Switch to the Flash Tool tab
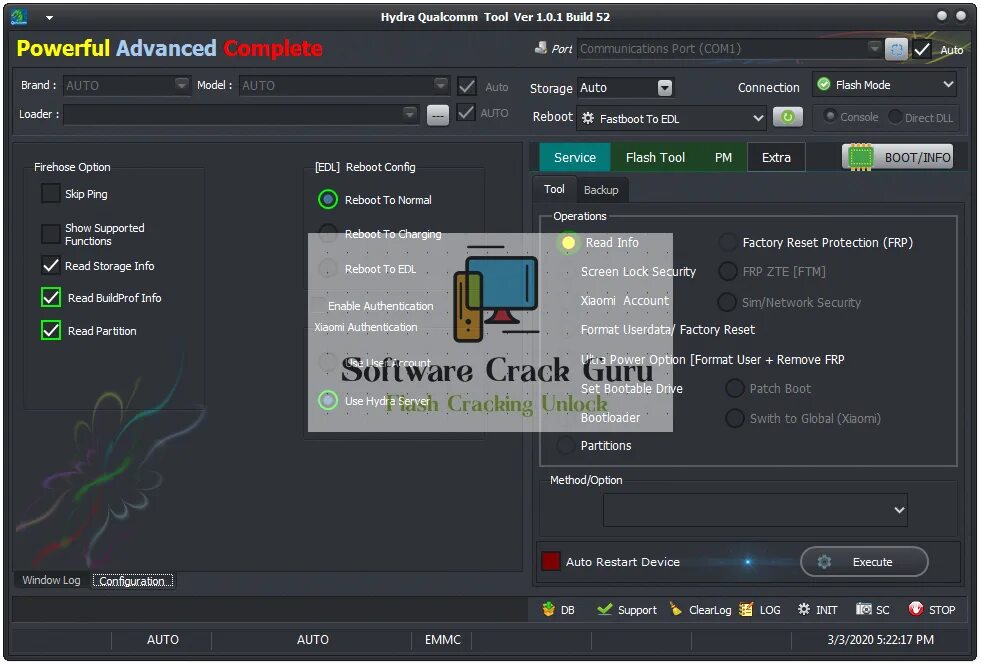Screen dimensions: 981x665 tap(655, 157)
